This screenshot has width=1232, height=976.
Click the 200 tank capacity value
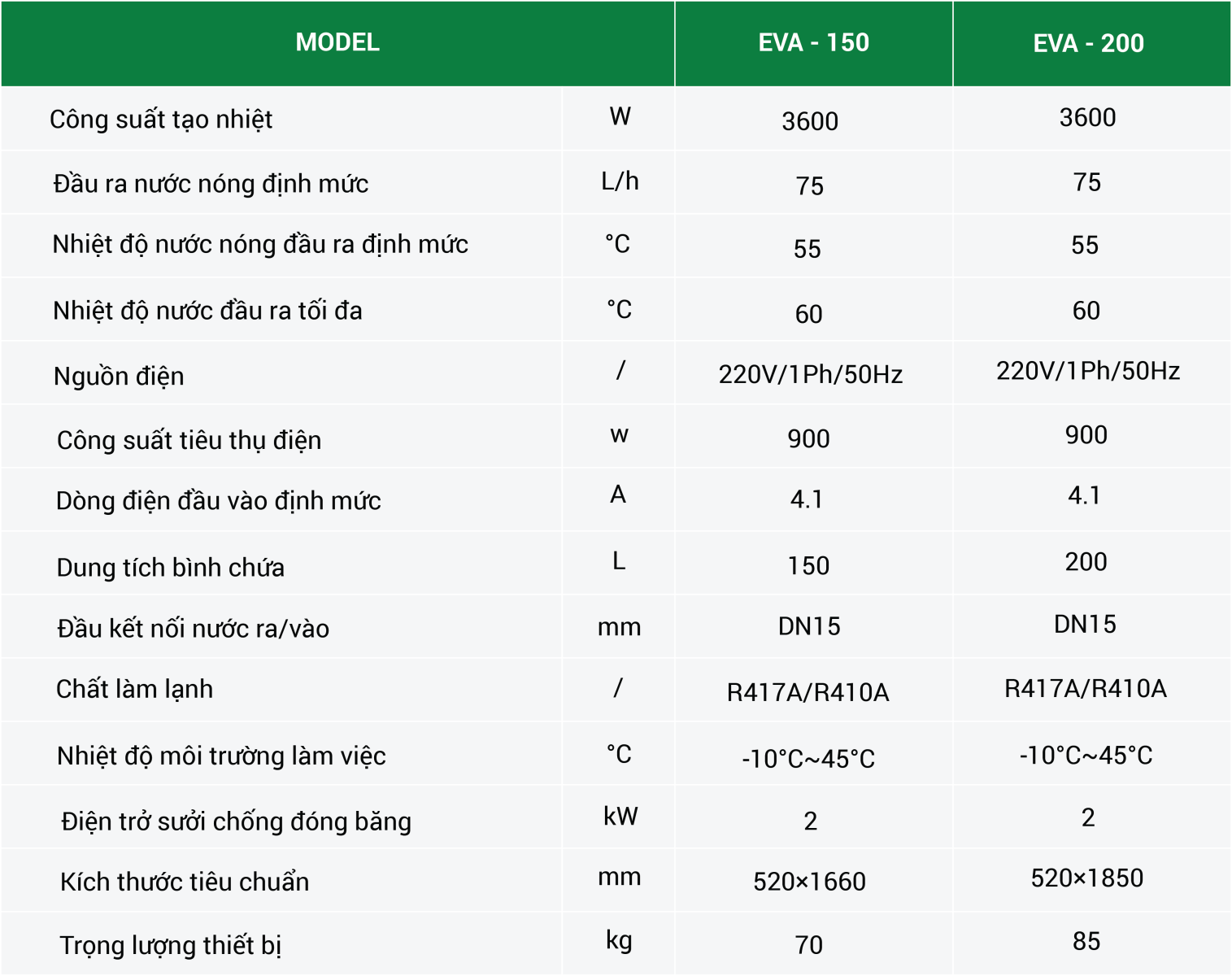coord(1086,562)
